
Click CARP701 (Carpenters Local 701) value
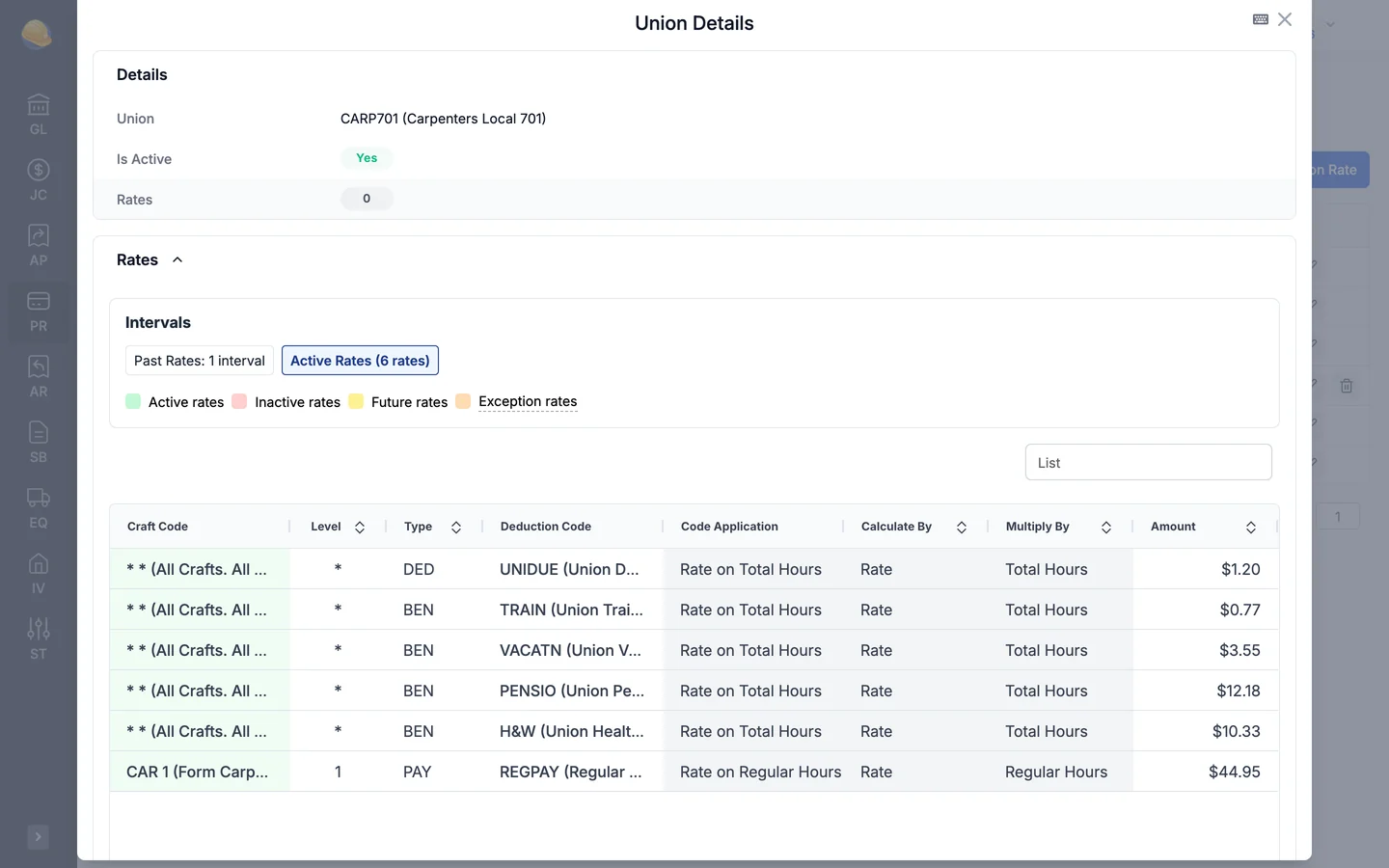(443, 119)
